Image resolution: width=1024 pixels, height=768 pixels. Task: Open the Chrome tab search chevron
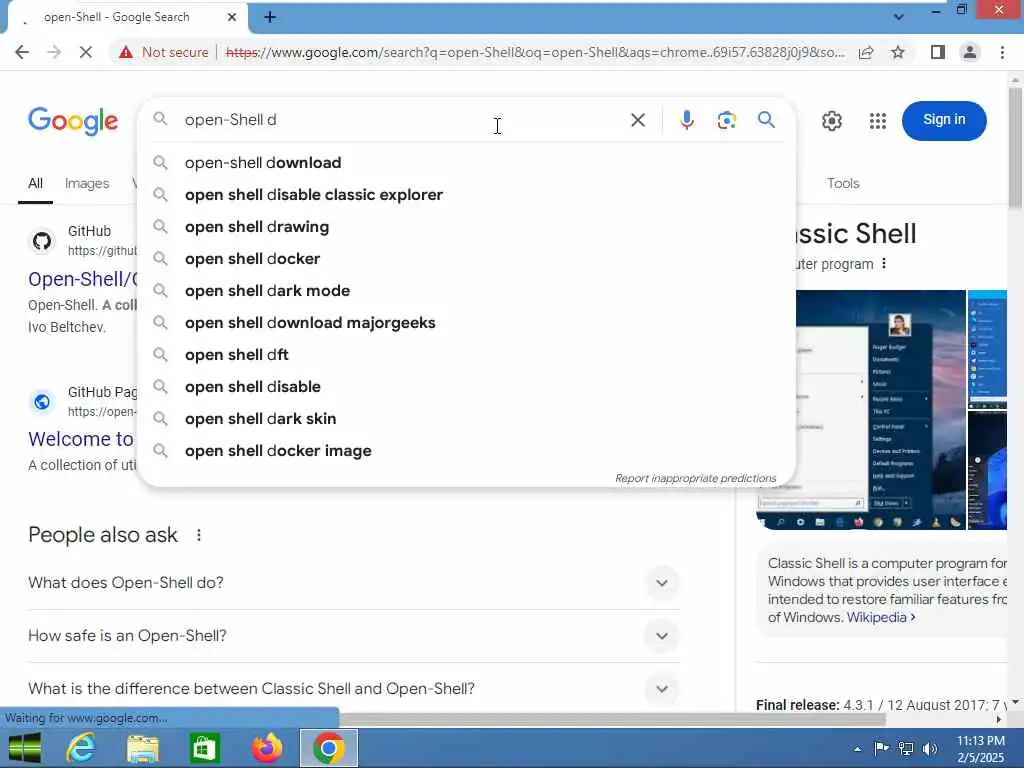tap(899, 17)
